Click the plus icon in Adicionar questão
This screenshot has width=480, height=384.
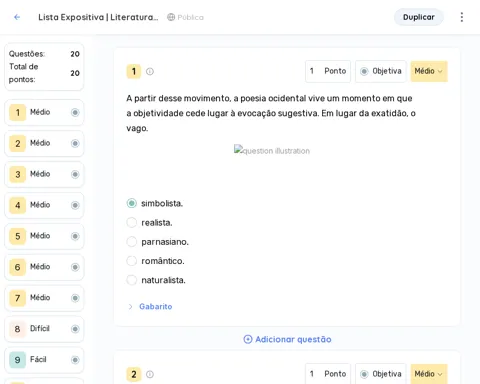point(248,339)
